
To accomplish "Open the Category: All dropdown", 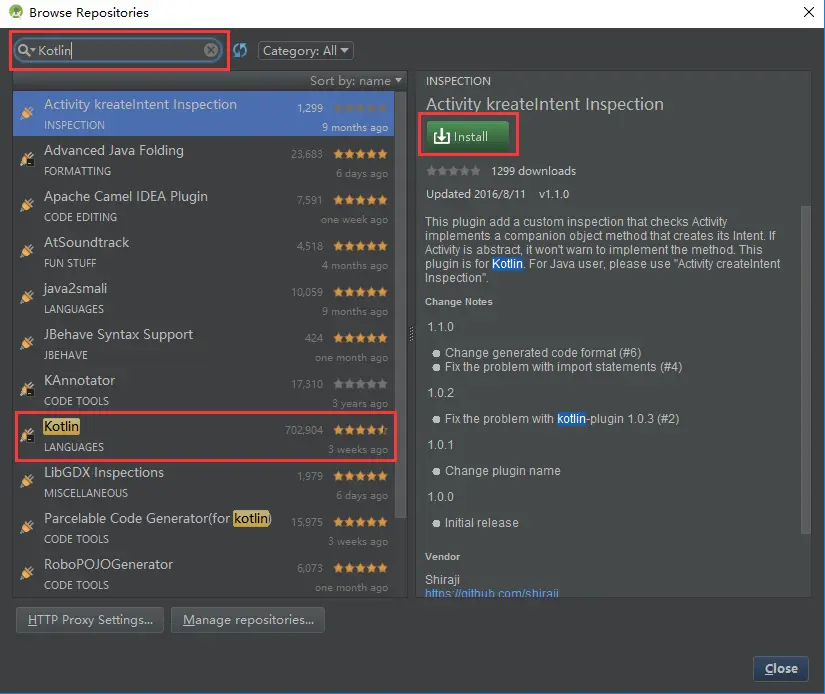I will [306, 51].
